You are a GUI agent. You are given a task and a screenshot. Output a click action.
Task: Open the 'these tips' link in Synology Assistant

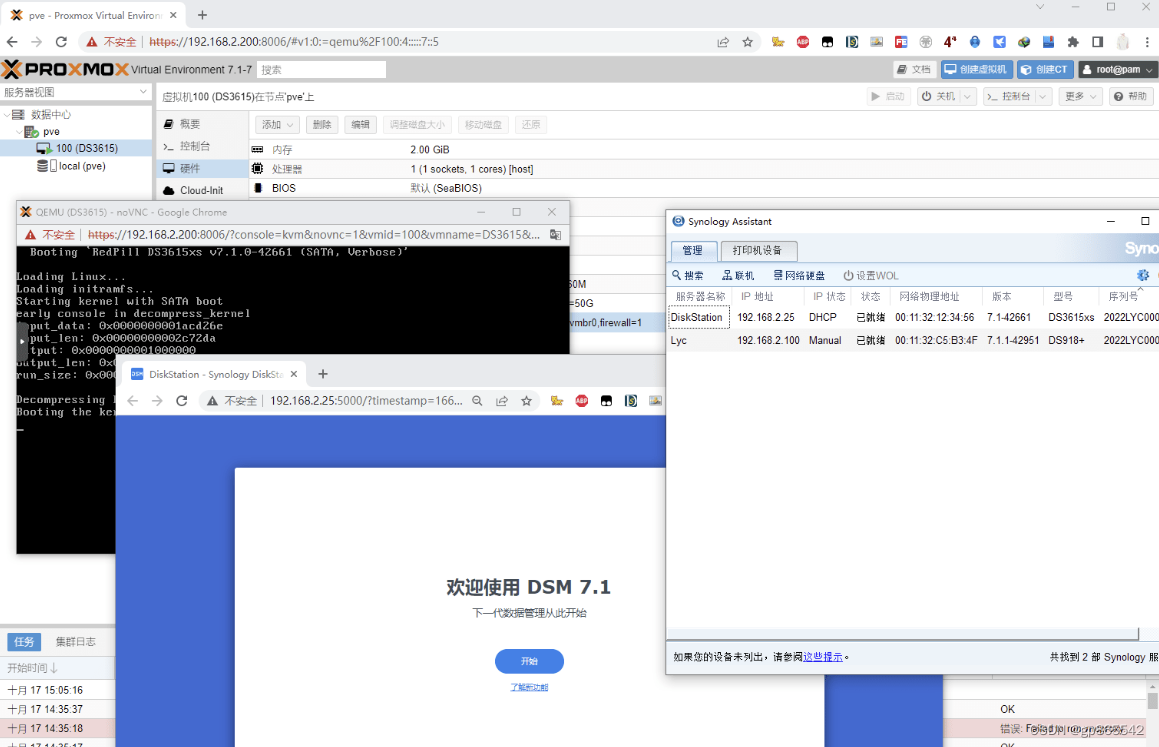[823, 657]
